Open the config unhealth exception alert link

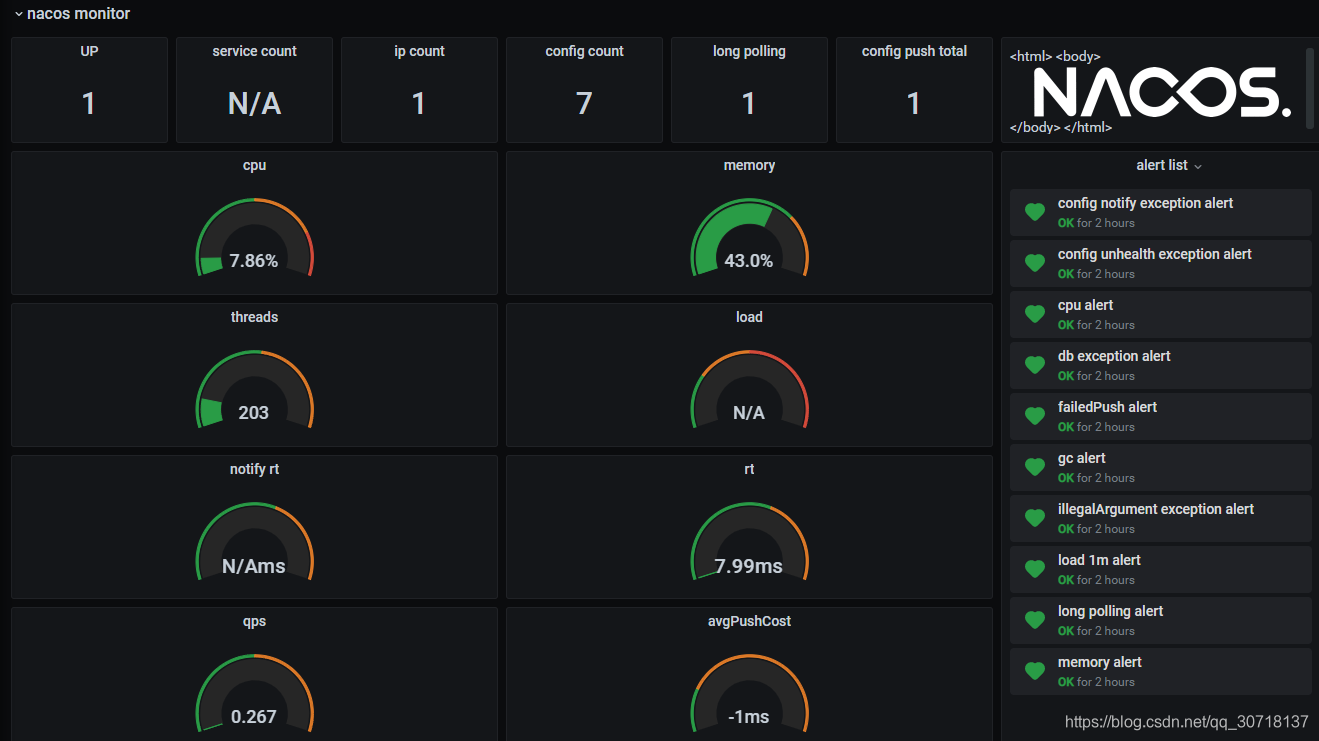pos(1155,254)
